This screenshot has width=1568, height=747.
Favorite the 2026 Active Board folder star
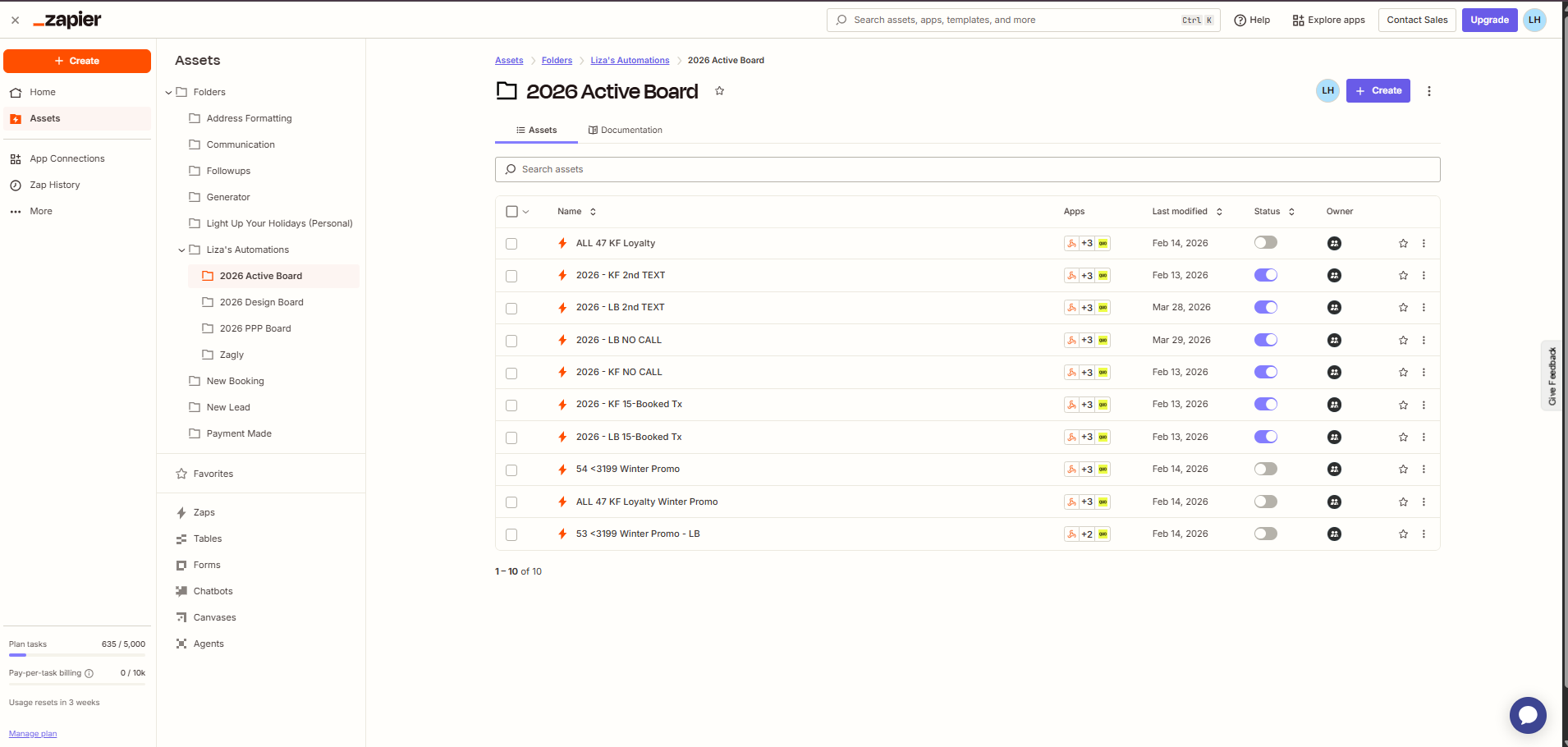719,91
